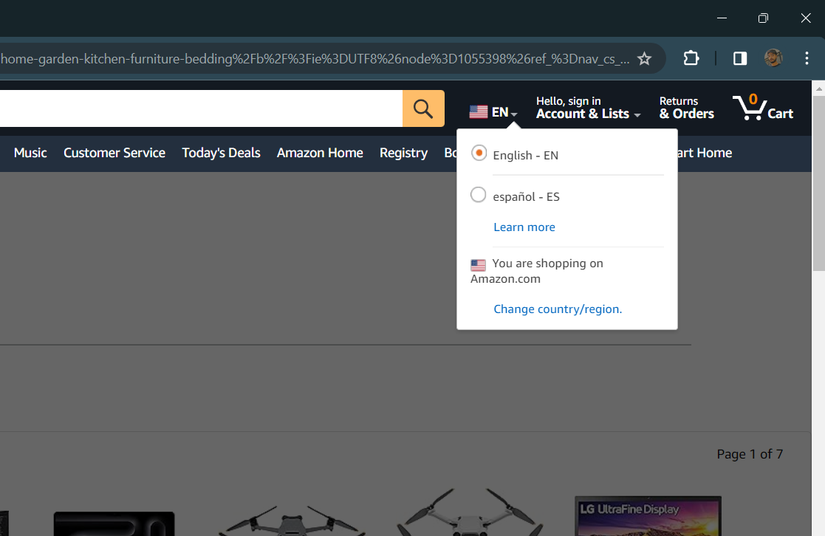
Task: Go to Music in the nav bar
Action: pos(30,153)
